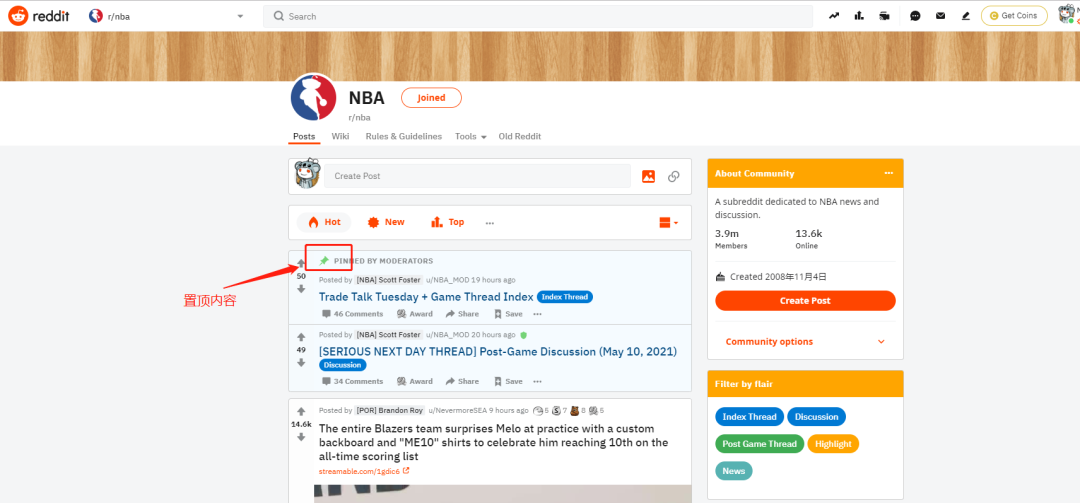Toggle the Highlight flair filter
The height and width of the screenshot is (503, 1080).
pos(833,444)
